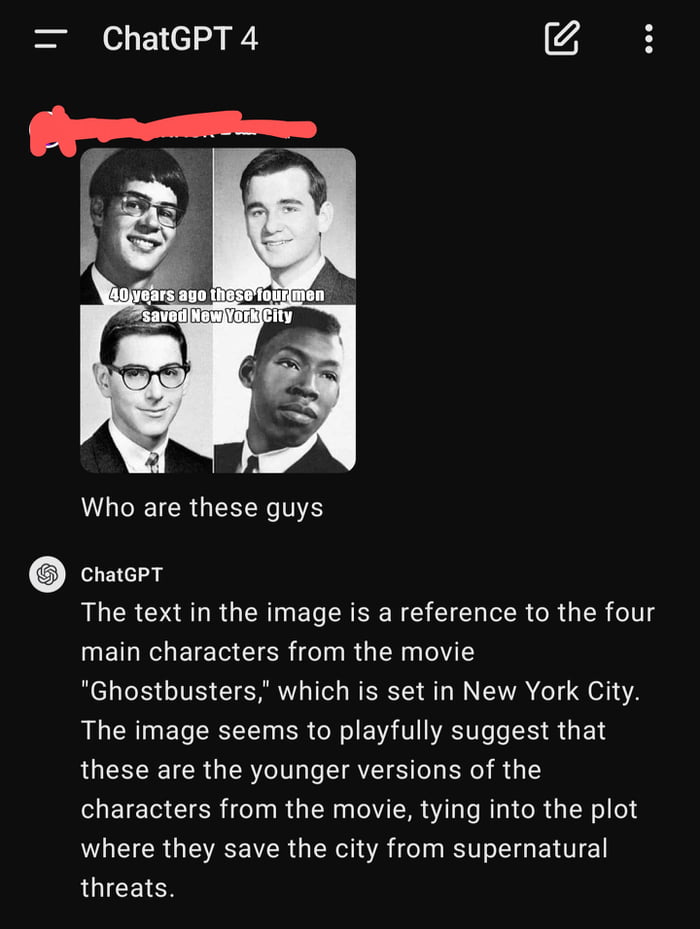Open the bottom-left portrait with round glasses
This screenshot has height=929, width=700.
tap(146, 389)
